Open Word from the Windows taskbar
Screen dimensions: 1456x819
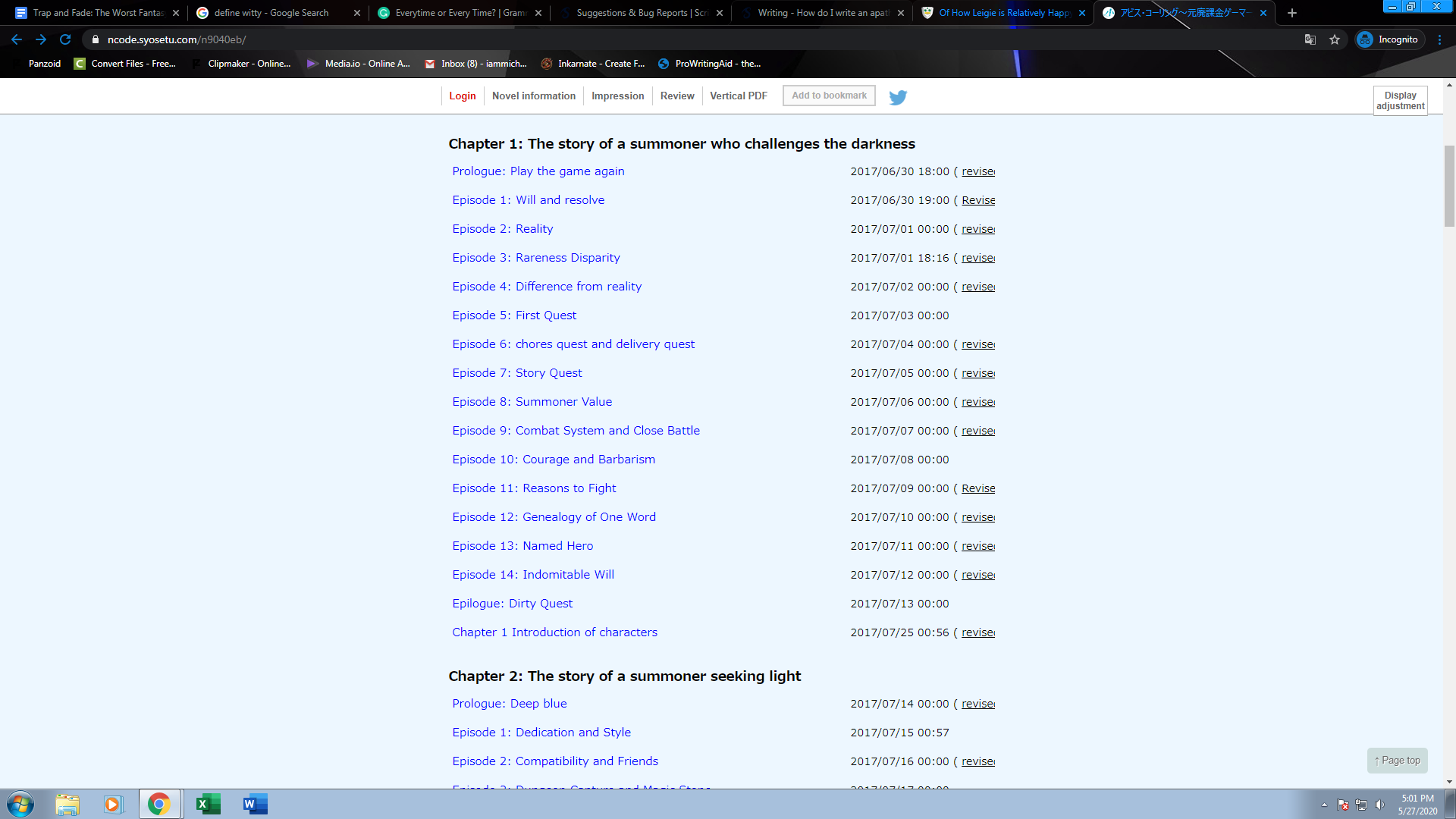pos(255,805)
